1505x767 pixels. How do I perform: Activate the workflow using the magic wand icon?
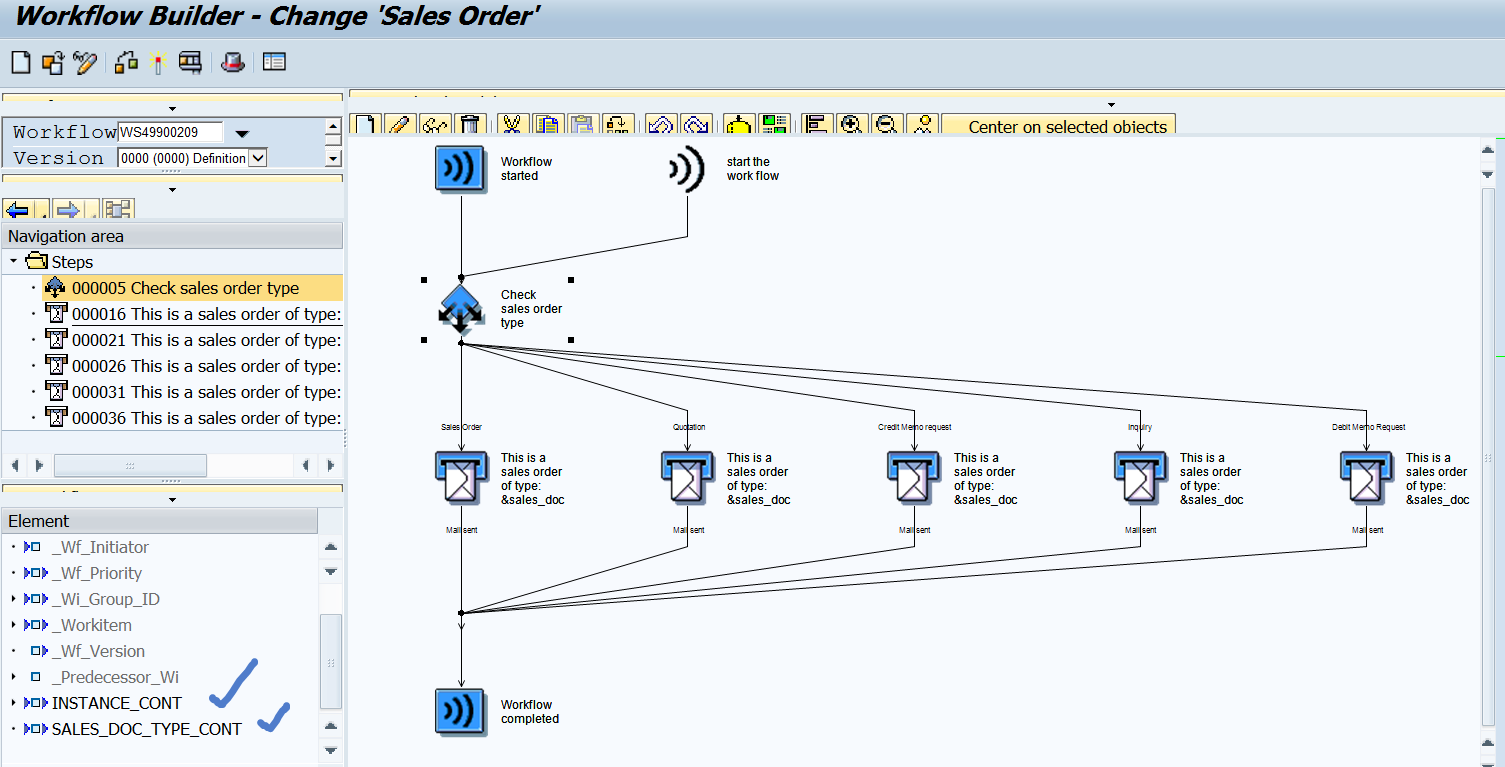click(x=157, y=62)
